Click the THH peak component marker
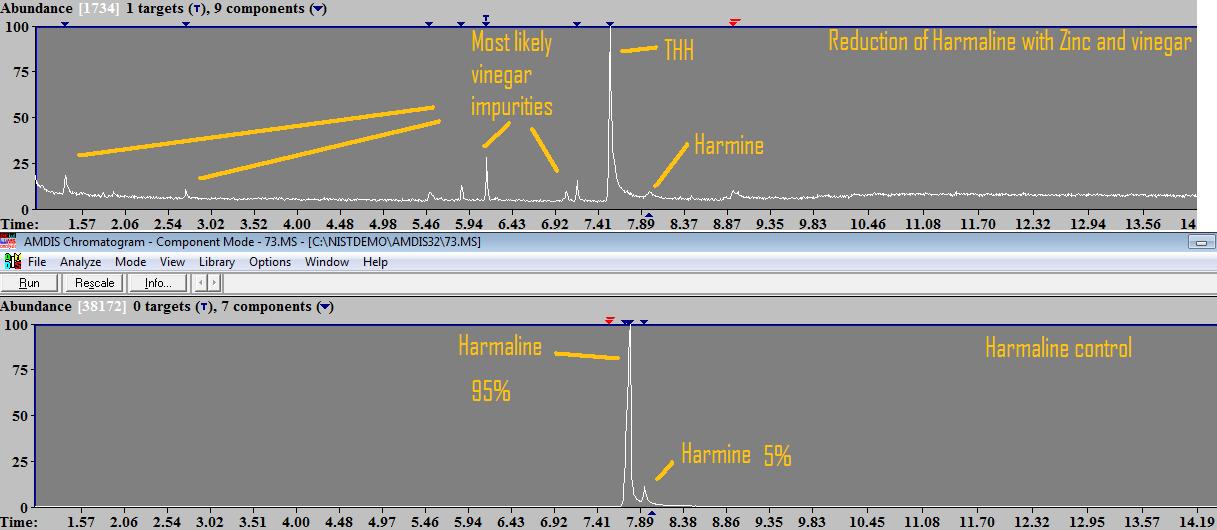This screenshot has height=530, width=1217. [610, 24]
